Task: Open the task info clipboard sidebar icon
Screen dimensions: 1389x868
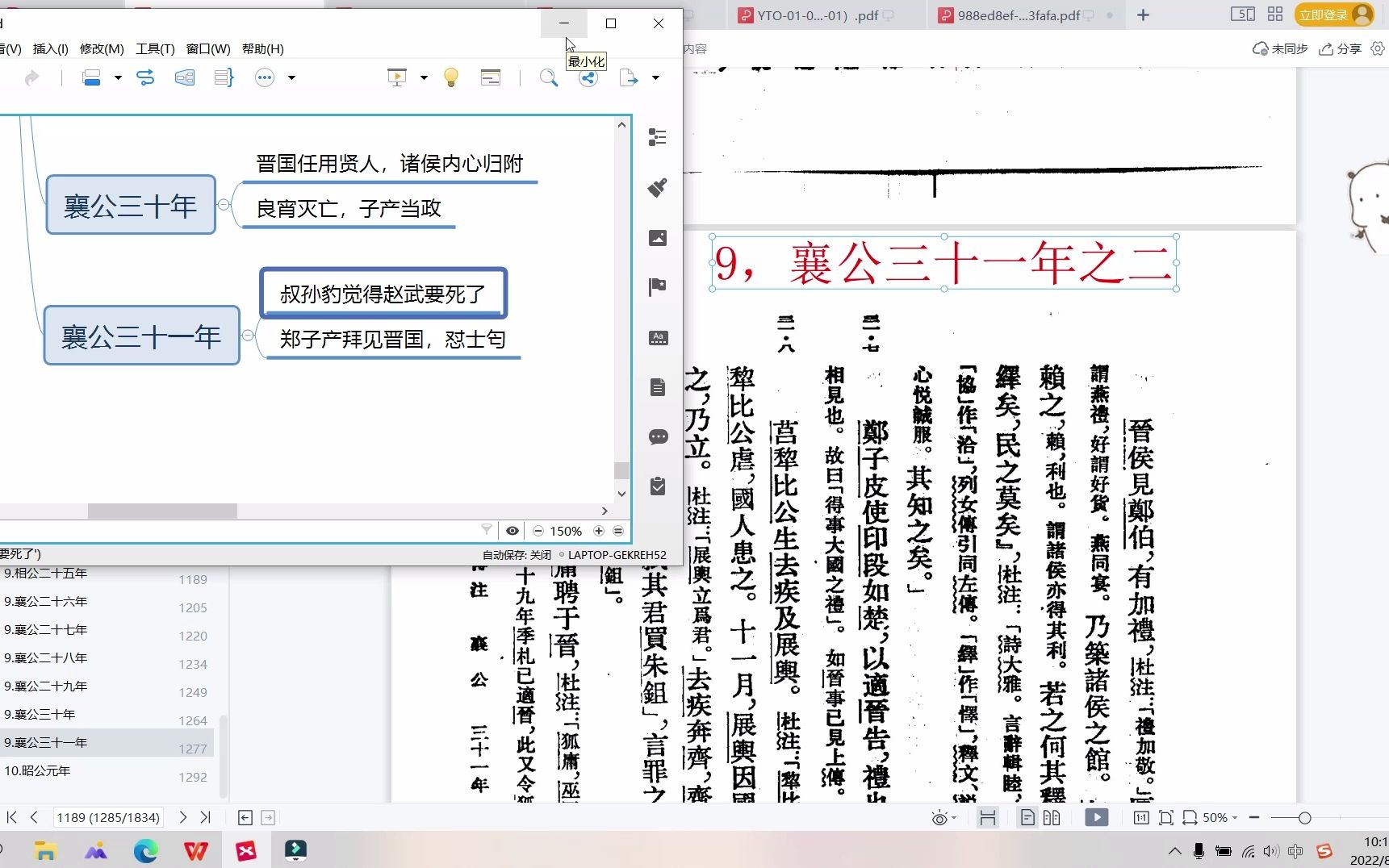Action: click(x=658, y=486)
